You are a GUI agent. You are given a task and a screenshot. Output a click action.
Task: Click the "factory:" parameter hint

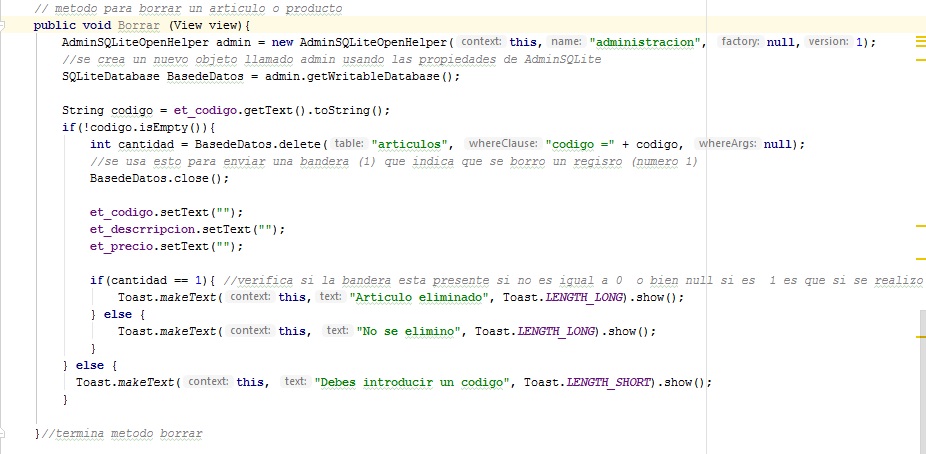[x=740, y=41]
